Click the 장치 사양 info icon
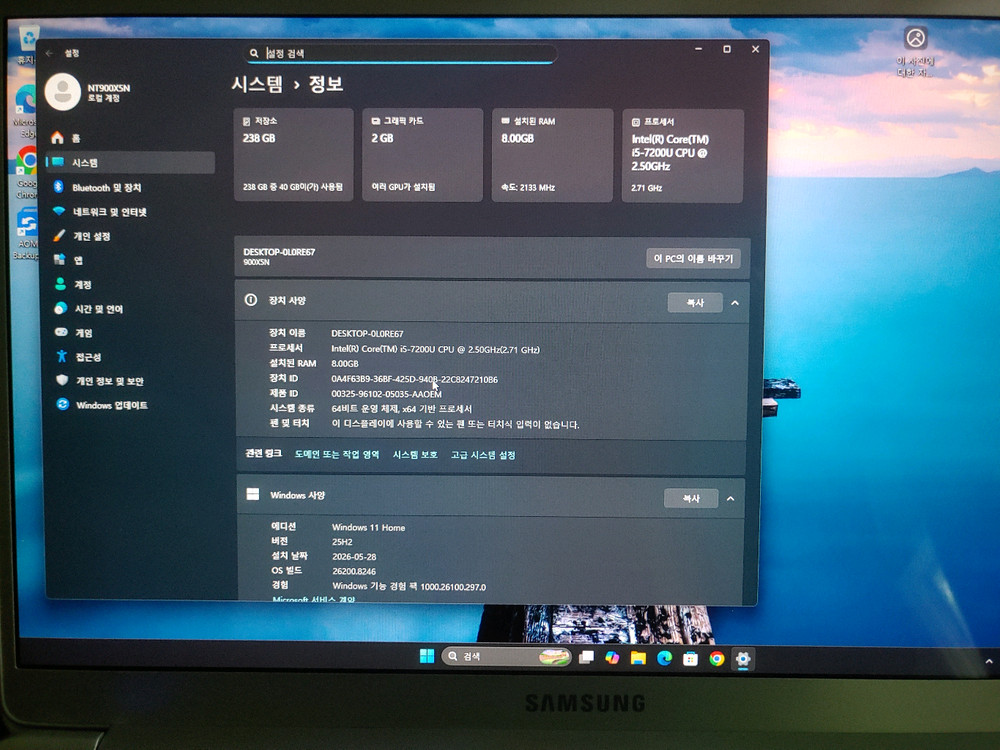The image size is (1000, 750). [x=251, y=300]
